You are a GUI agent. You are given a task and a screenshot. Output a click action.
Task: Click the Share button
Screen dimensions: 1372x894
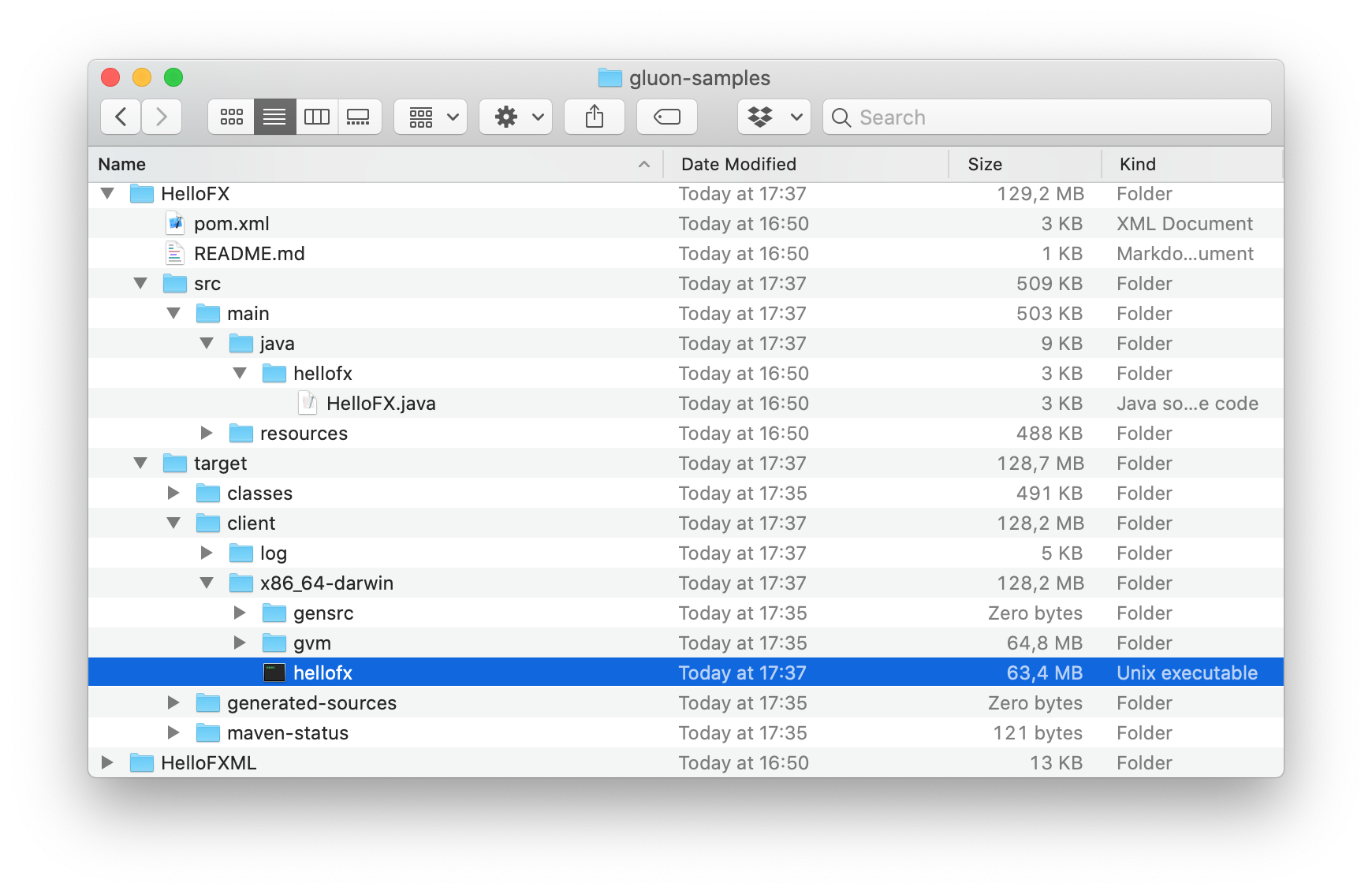click(x=595, y=117)
